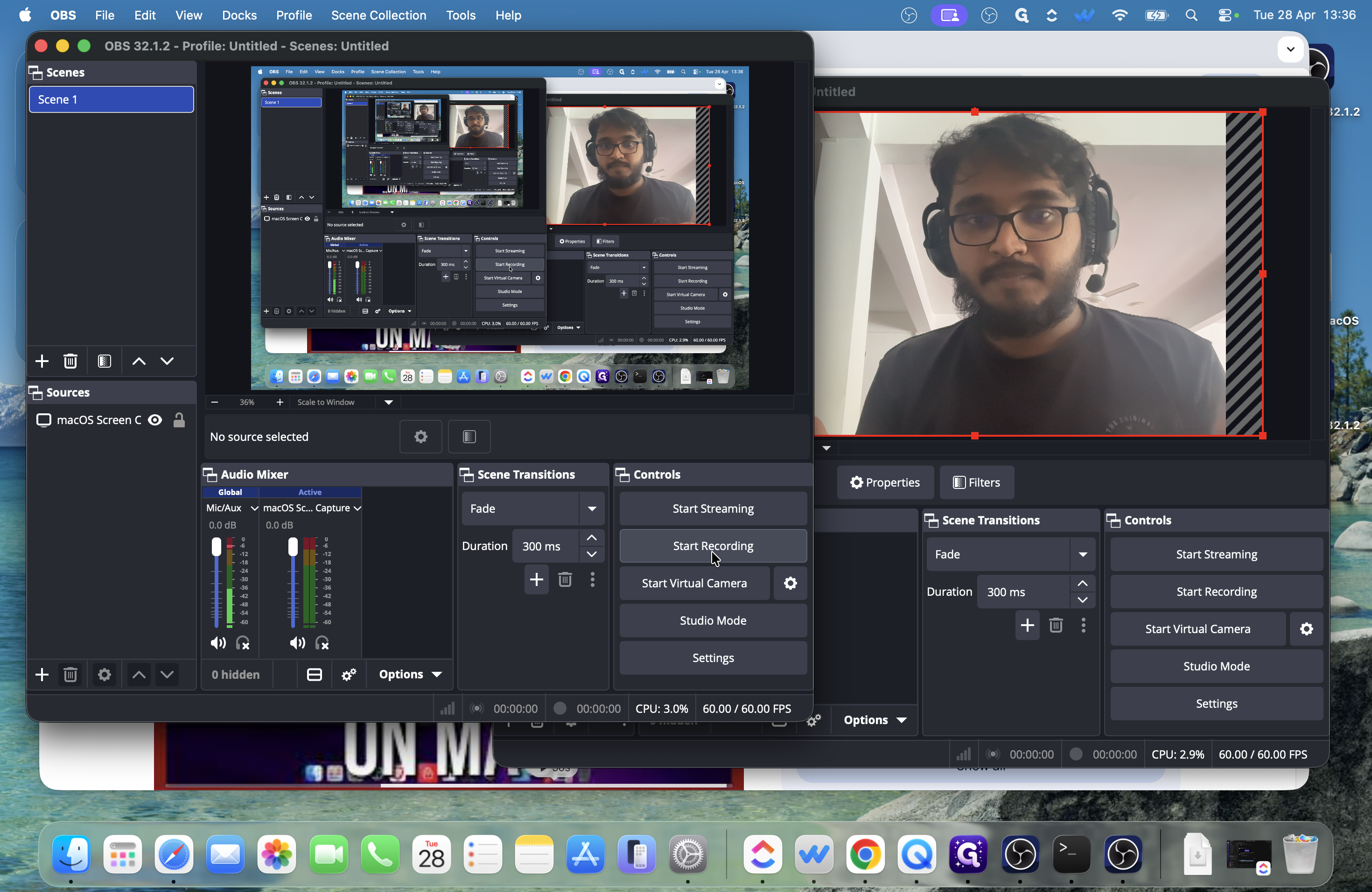Remove scene transition with trash icon

[x=565, y=580]
